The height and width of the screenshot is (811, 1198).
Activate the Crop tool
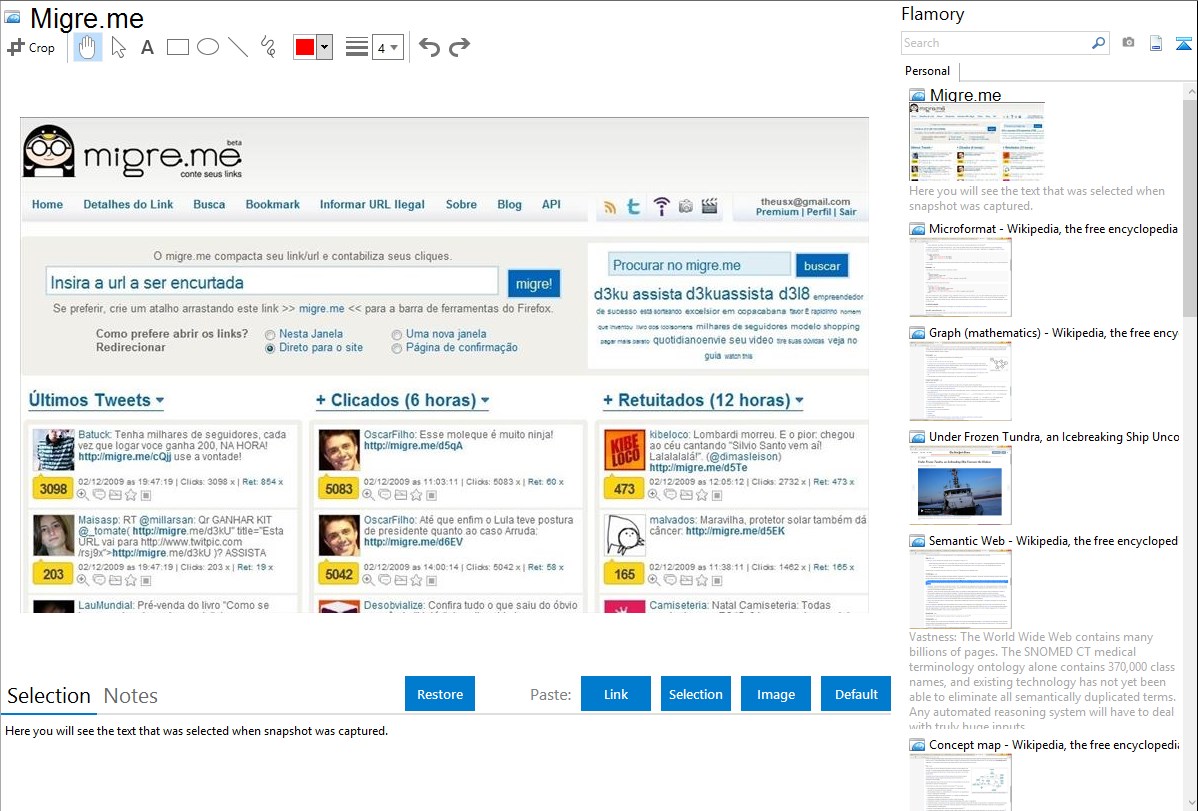click(31, 47)
